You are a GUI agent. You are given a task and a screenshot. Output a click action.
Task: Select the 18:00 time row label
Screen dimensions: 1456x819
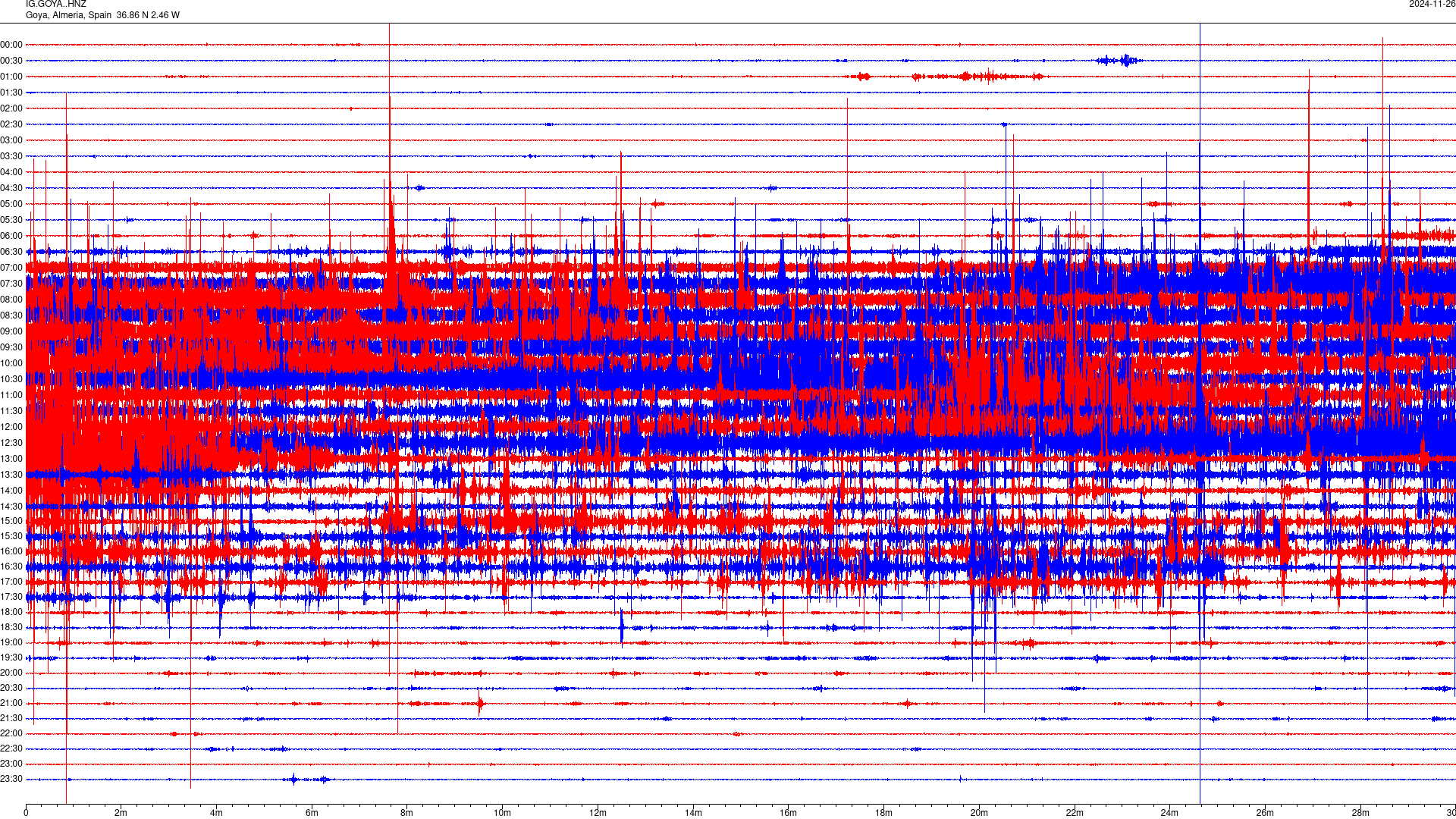pos(11,612)
